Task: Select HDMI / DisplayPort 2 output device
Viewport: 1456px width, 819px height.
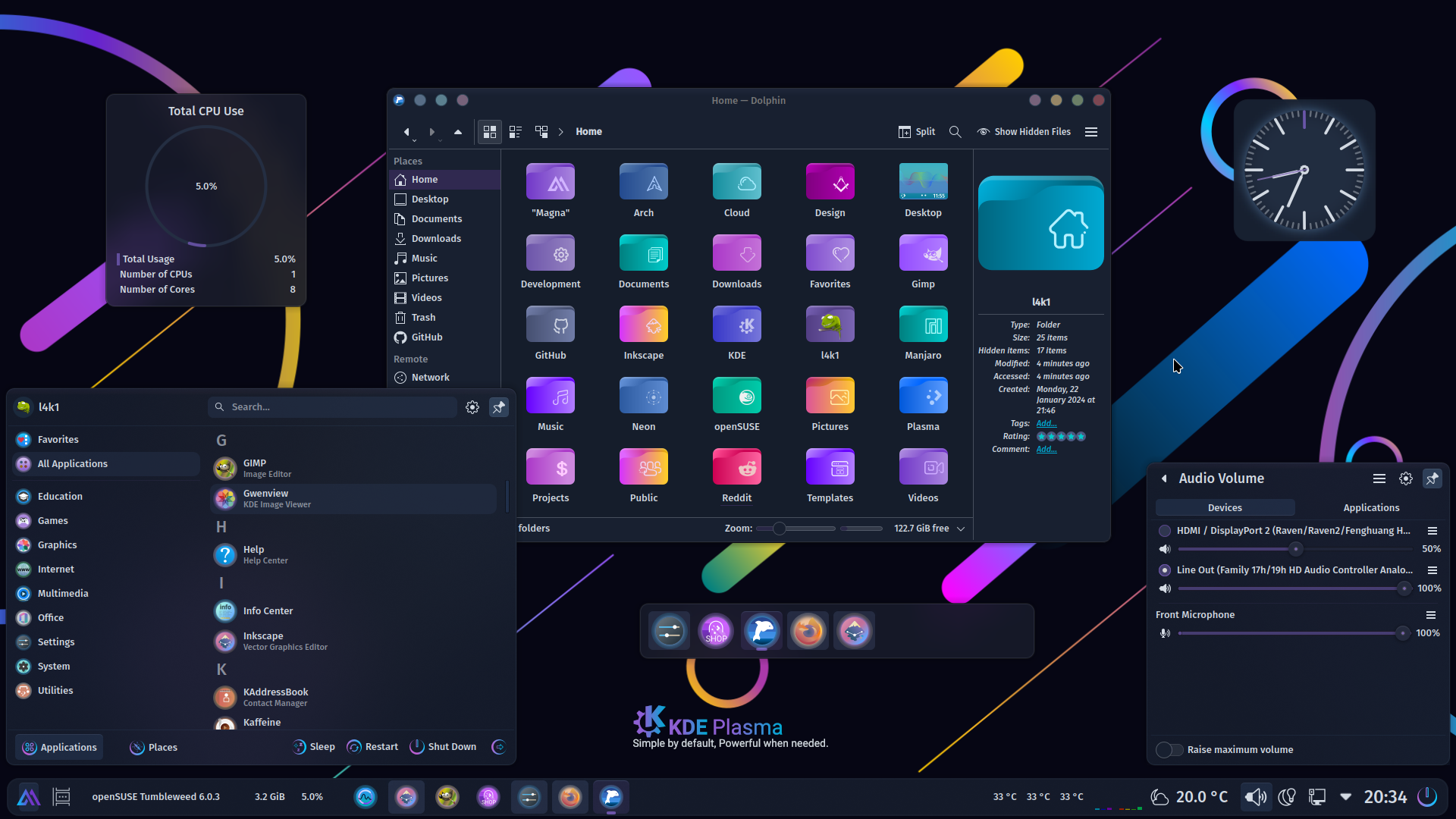Action: [1165, 531]
